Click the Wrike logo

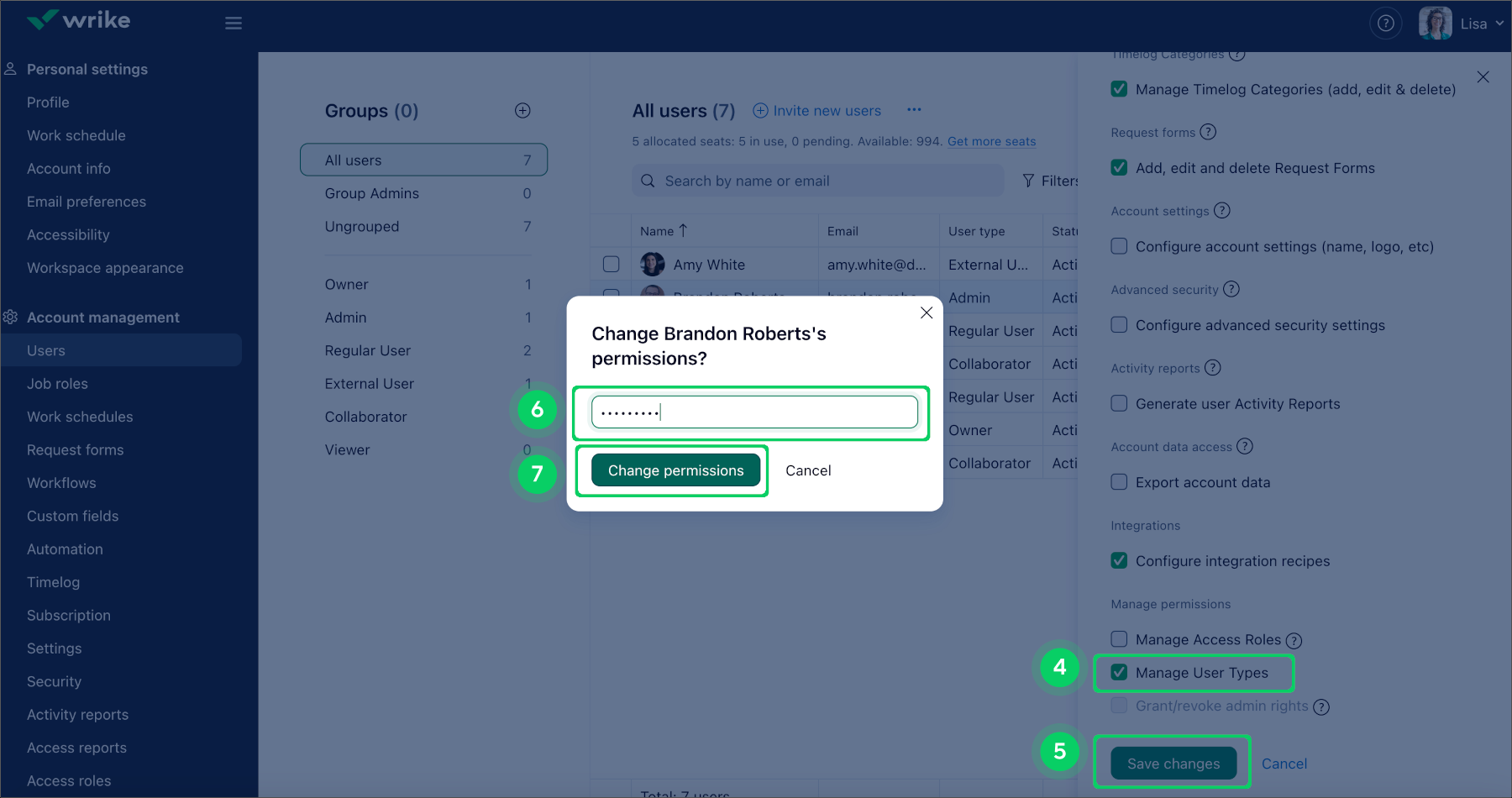tap(78, 19)
